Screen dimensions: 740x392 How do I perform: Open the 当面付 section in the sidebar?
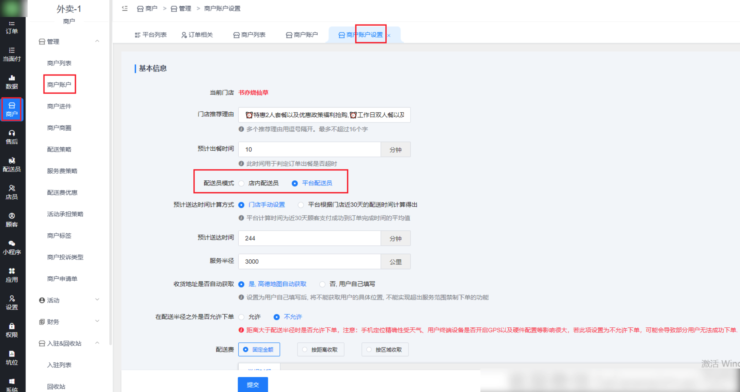12,54
